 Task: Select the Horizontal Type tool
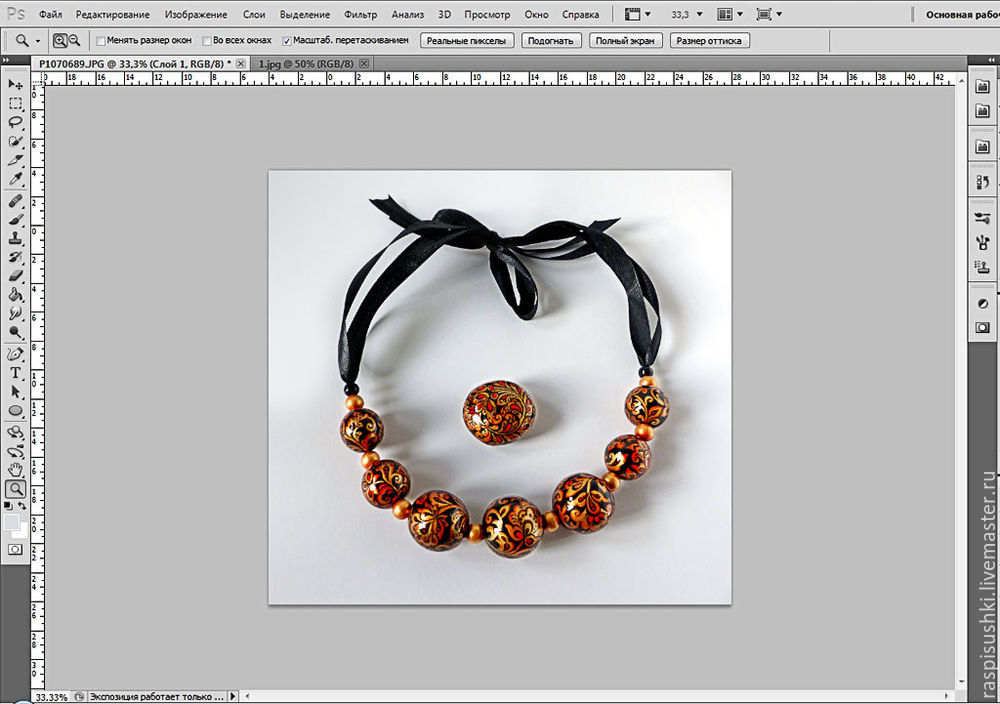click(16, 373)
